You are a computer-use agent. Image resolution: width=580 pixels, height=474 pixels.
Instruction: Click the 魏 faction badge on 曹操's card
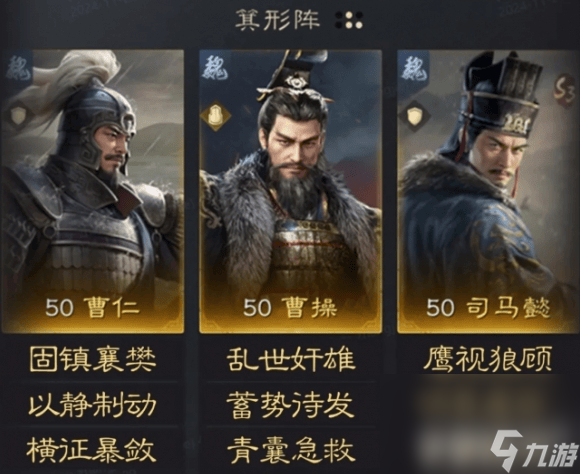click(x=215, y=67)
